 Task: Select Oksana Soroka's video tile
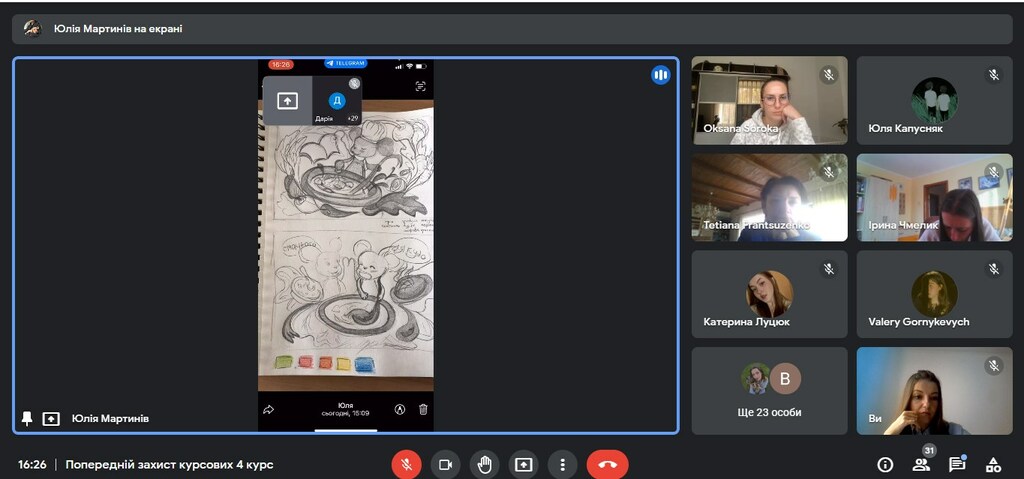click(x=769, y=100)
